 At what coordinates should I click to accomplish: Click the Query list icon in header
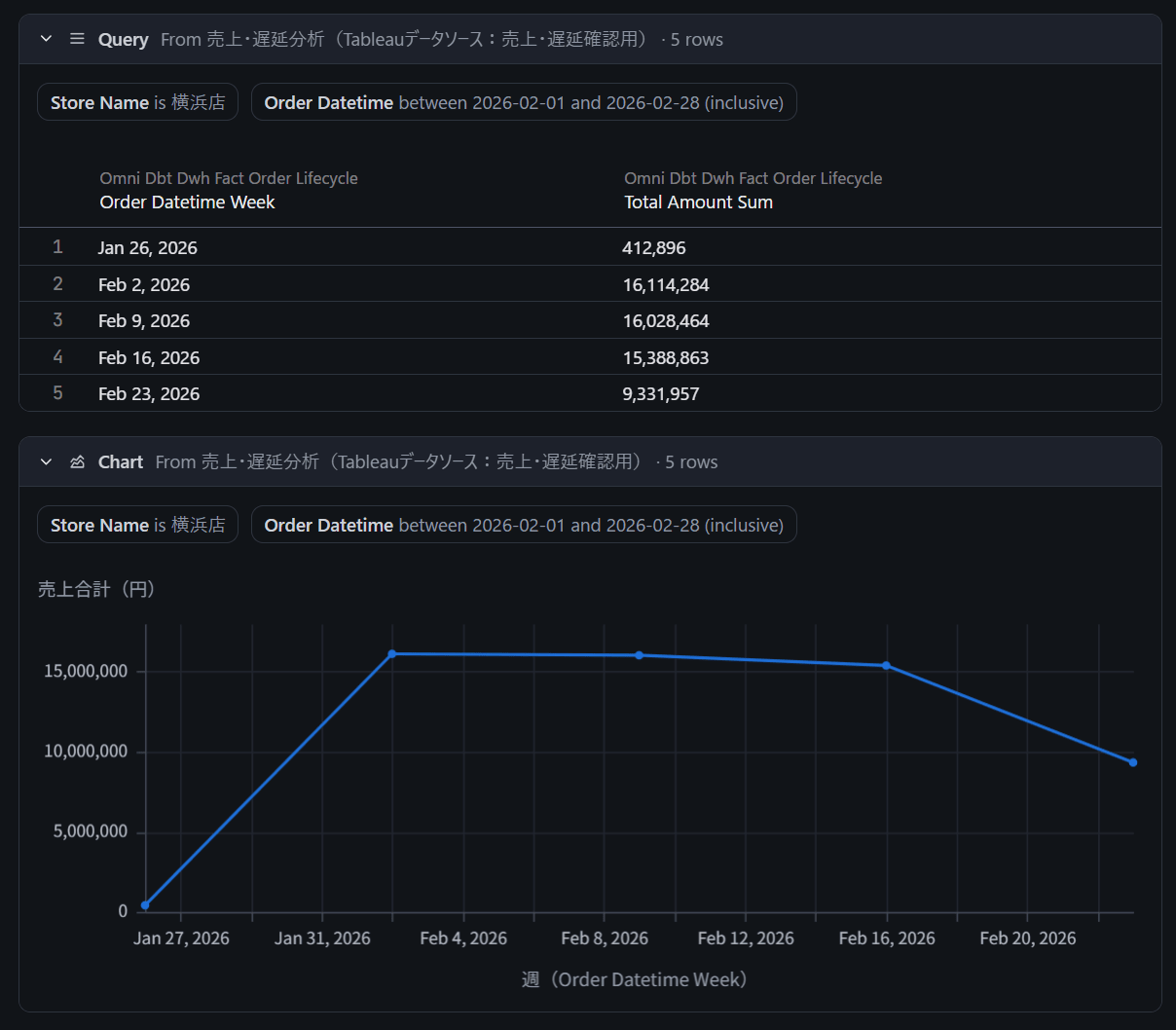point(77,39)
